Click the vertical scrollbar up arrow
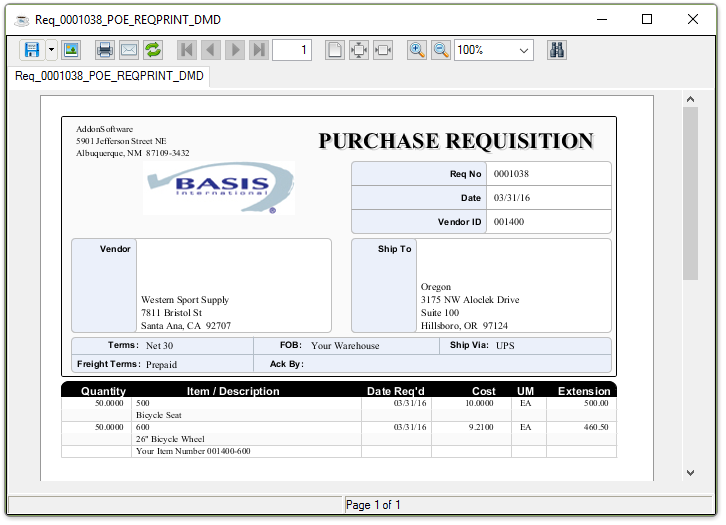This screenshot has width=726, height=525. 690,99
